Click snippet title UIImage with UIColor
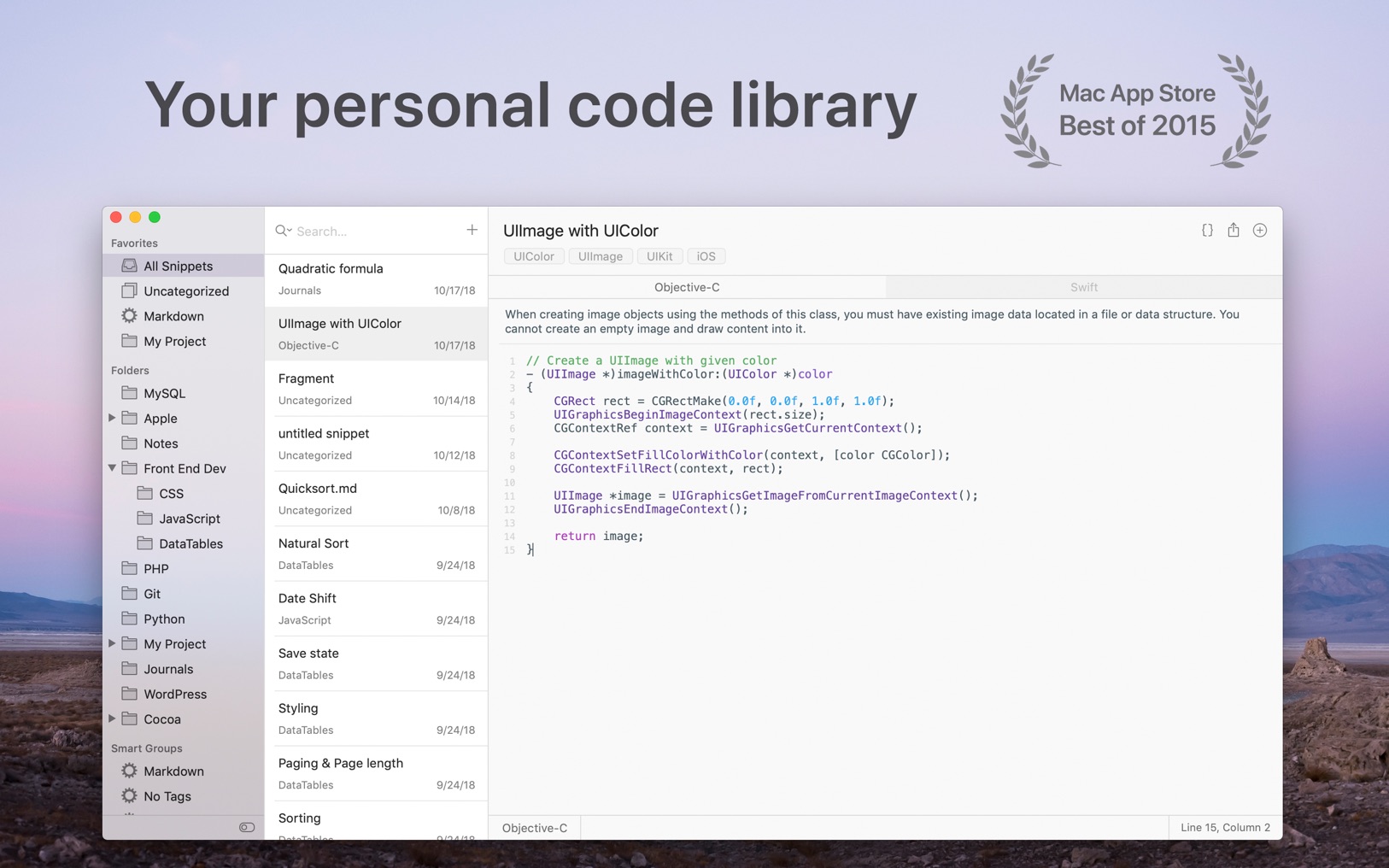 [581, 231]
